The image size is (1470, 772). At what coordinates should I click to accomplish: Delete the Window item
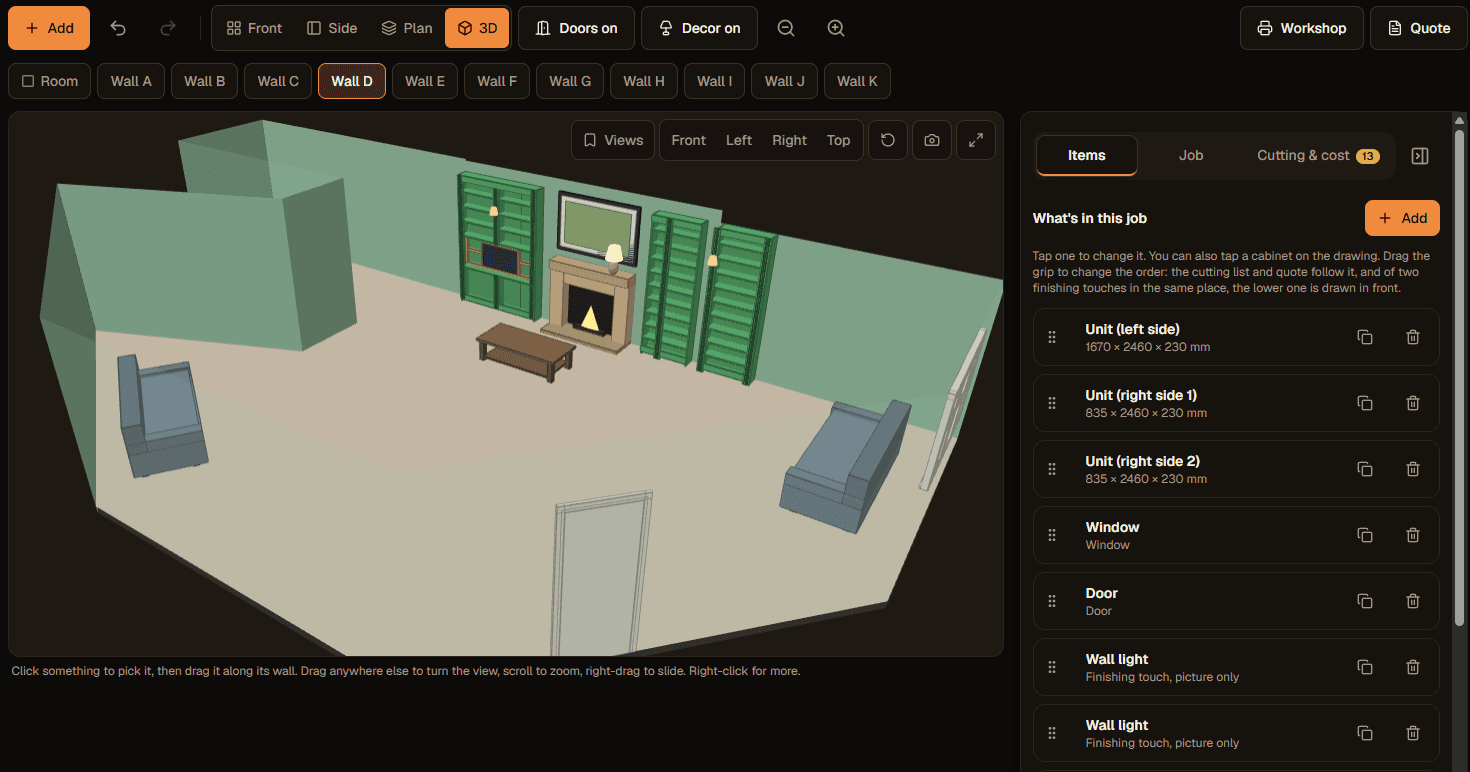click(1413, 535)
